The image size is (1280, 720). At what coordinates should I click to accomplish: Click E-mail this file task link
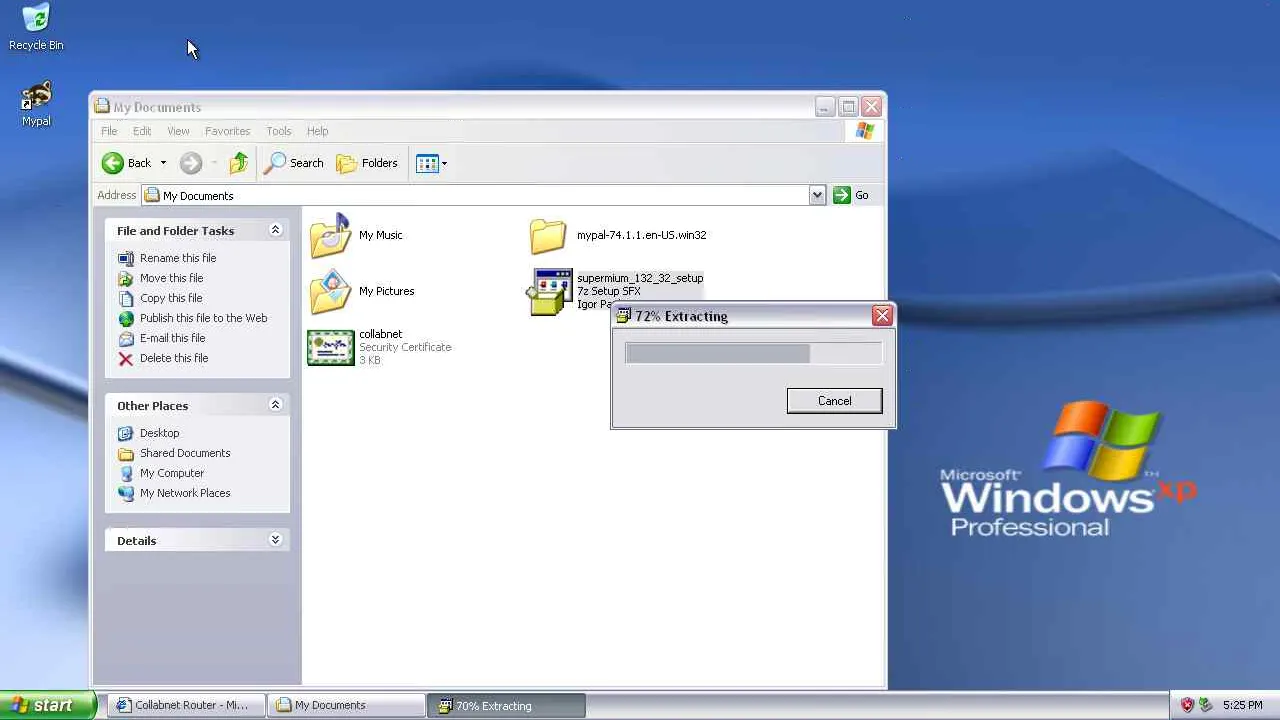pos(172,338)
